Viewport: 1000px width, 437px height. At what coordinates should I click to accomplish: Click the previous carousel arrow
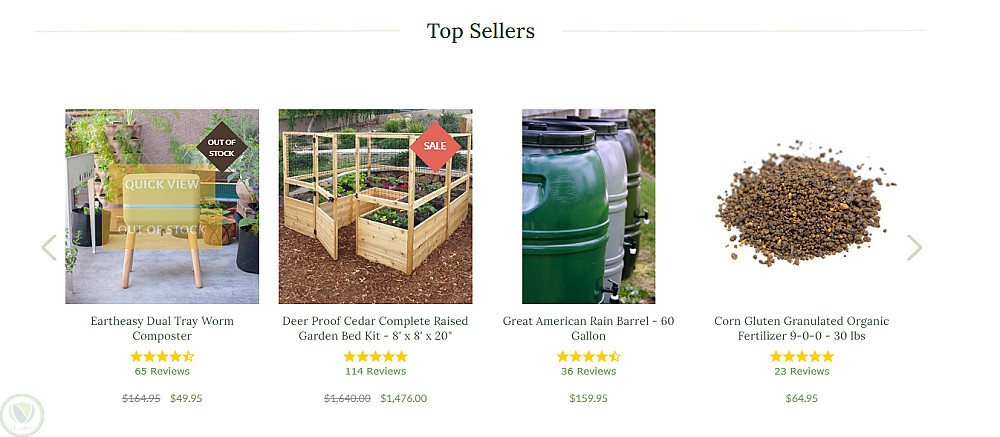48,248
